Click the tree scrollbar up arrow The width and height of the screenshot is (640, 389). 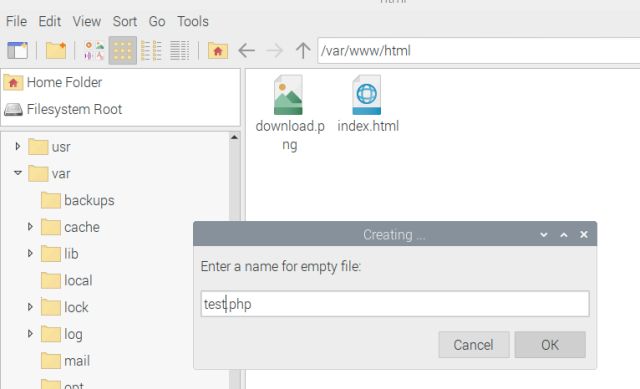tap(234, 137)
